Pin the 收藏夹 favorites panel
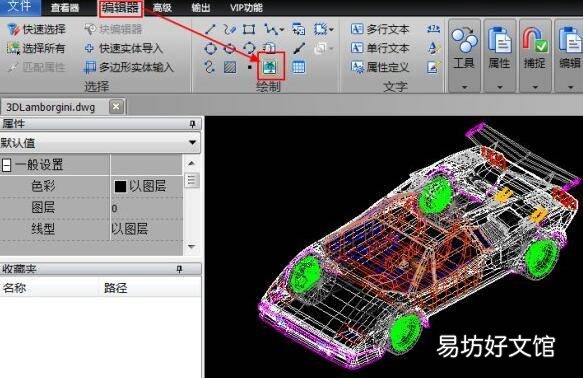Viewport: 583px width, 378px height. pyautogui.click(x=179, y=269)
